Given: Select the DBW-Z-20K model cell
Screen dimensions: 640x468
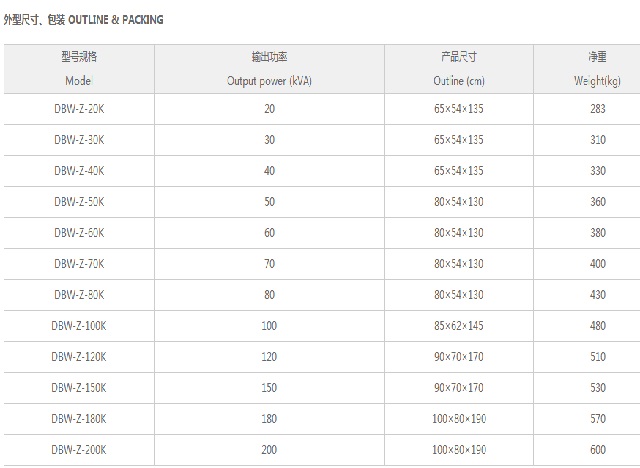Looking at the screenshot, I should coord(79,109).
